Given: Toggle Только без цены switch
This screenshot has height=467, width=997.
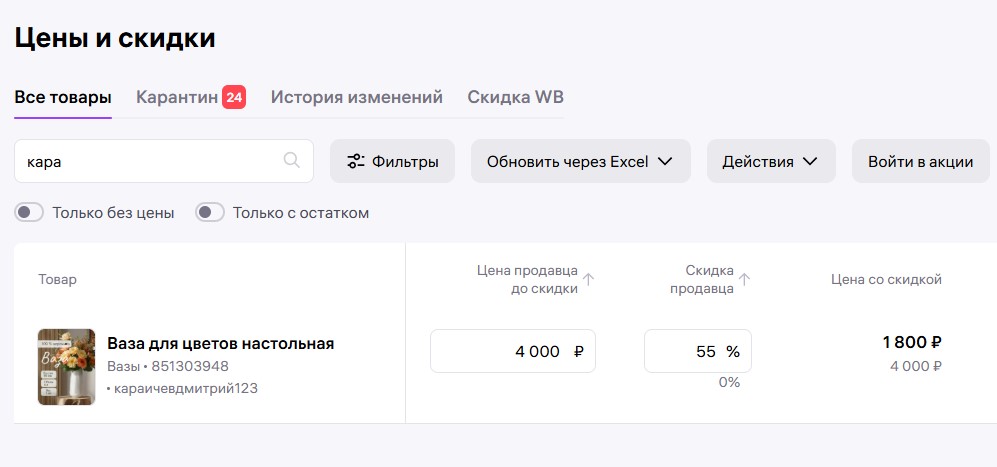Looking at the screenshot, I should point(29,212).
